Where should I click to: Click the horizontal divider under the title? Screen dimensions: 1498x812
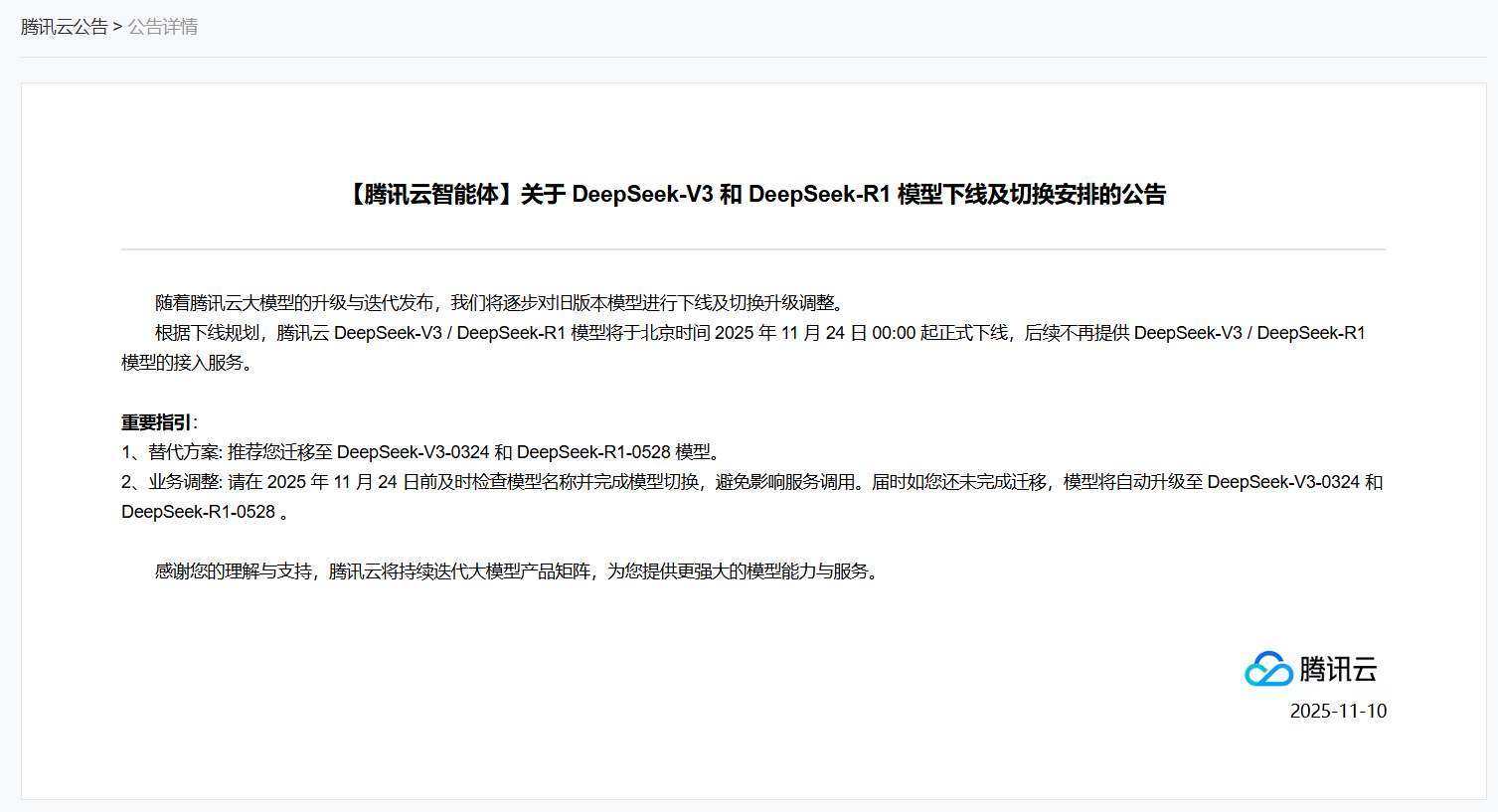pos(753,249)
